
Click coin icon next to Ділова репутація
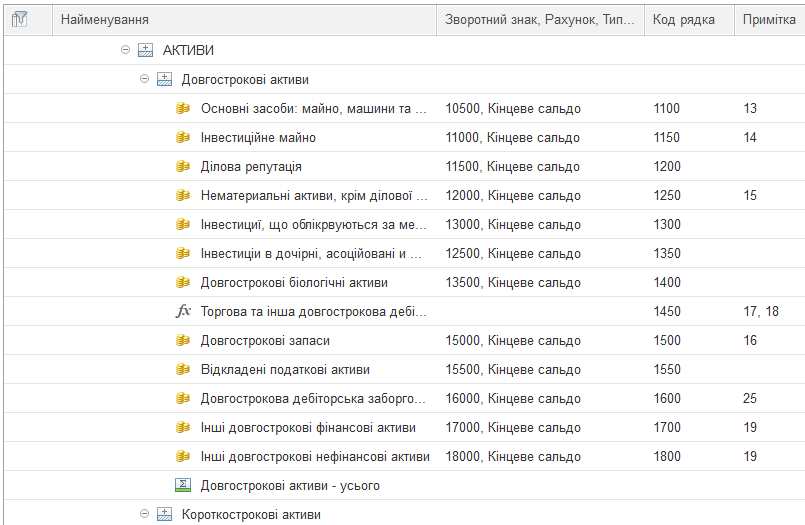(183, 167)
